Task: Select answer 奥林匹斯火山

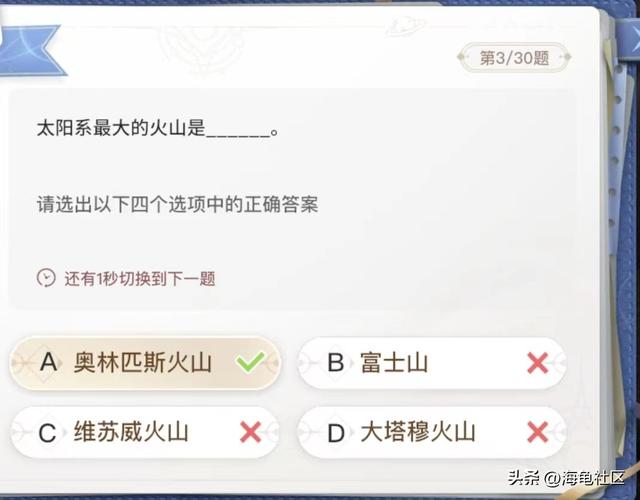Action: pyautogui.click(x=143, y=363)
